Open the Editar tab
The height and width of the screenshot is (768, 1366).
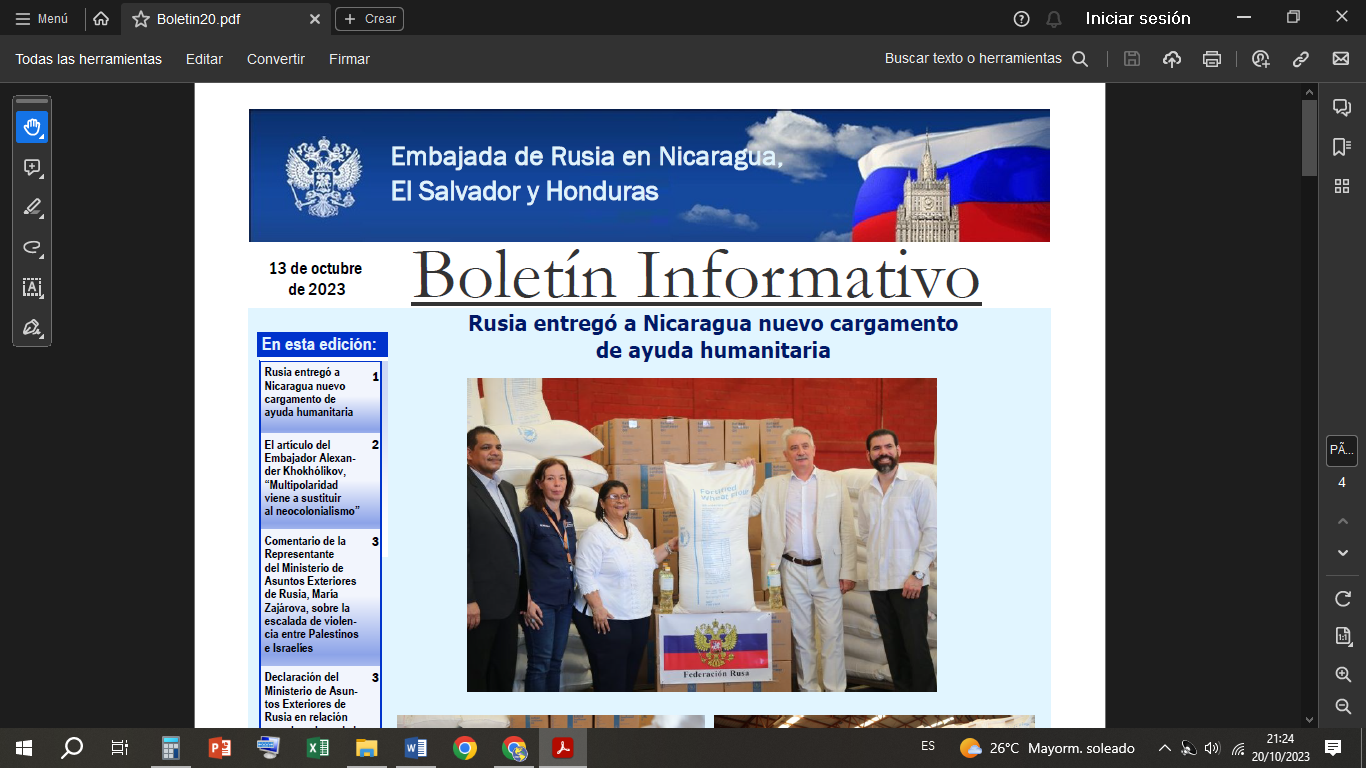coord(204,59)
